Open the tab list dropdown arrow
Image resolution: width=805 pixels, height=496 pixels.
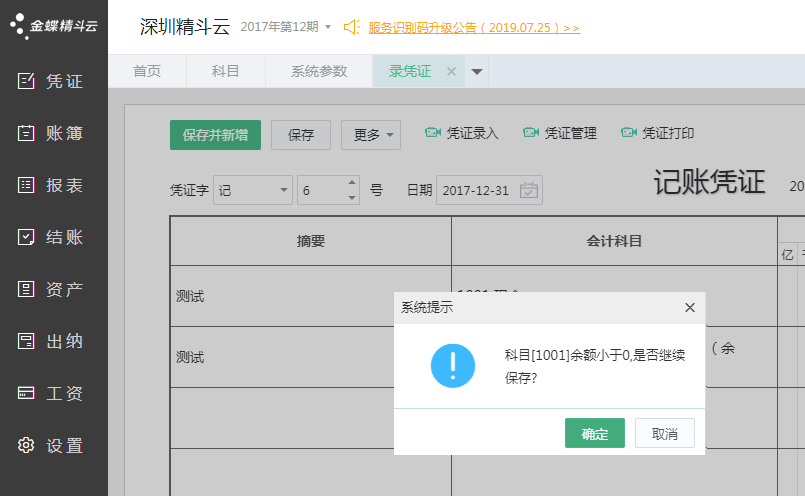pos(477,72)
